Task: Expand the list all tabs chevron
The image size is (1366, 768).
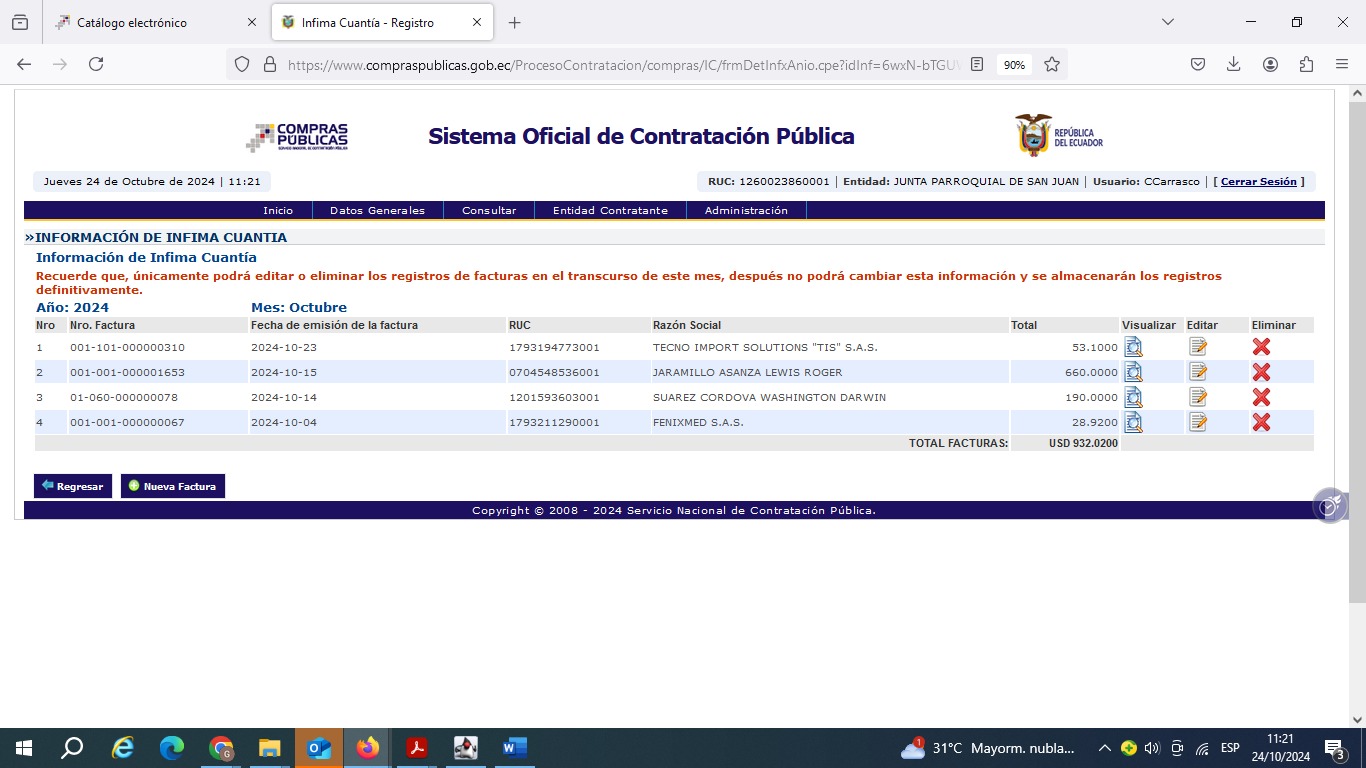Action: 1167,22
